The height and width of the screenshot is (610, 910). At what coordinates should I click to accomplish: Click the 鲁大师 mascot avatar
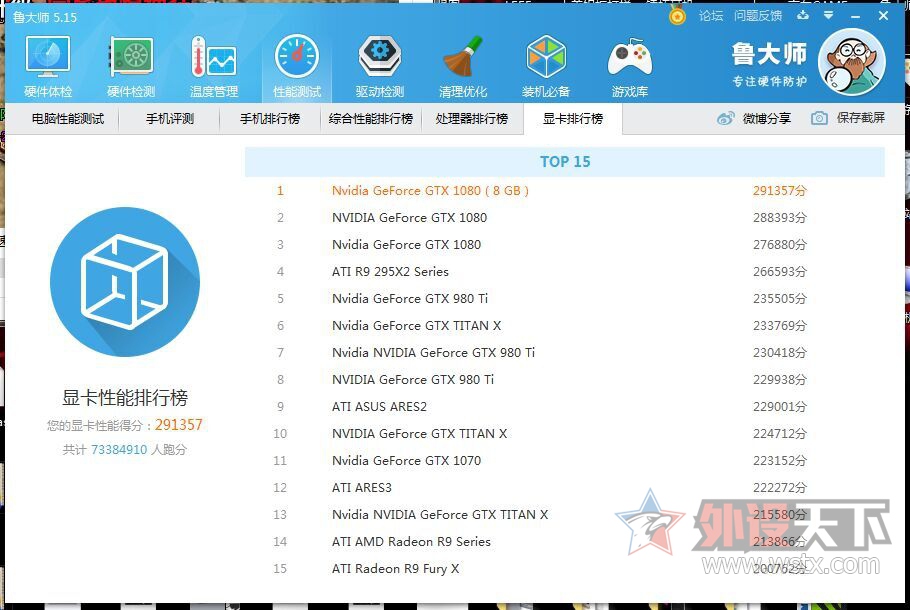851,62
